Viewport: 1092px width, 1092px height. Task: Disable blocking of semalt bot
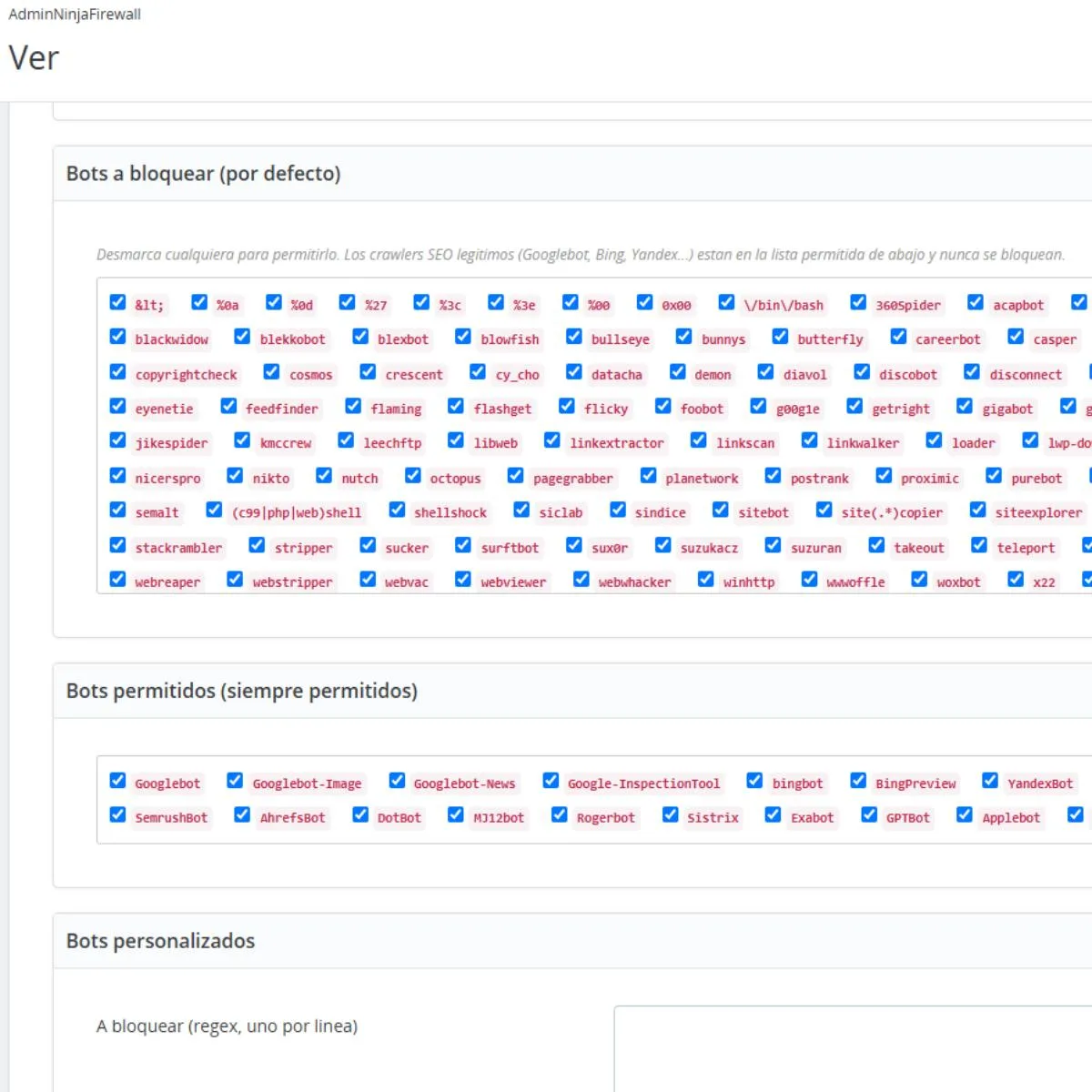(117, 511)
